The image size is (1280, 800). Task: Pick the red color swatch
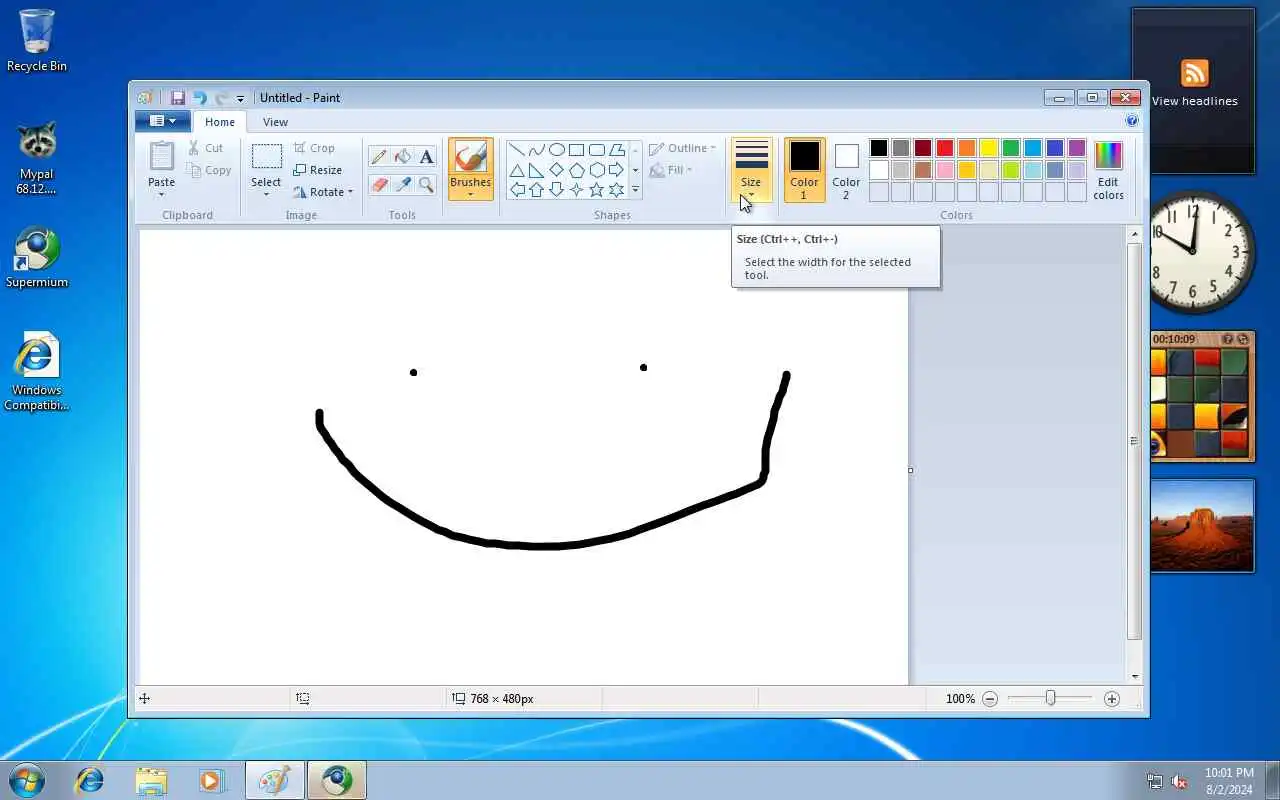[945, 148]
